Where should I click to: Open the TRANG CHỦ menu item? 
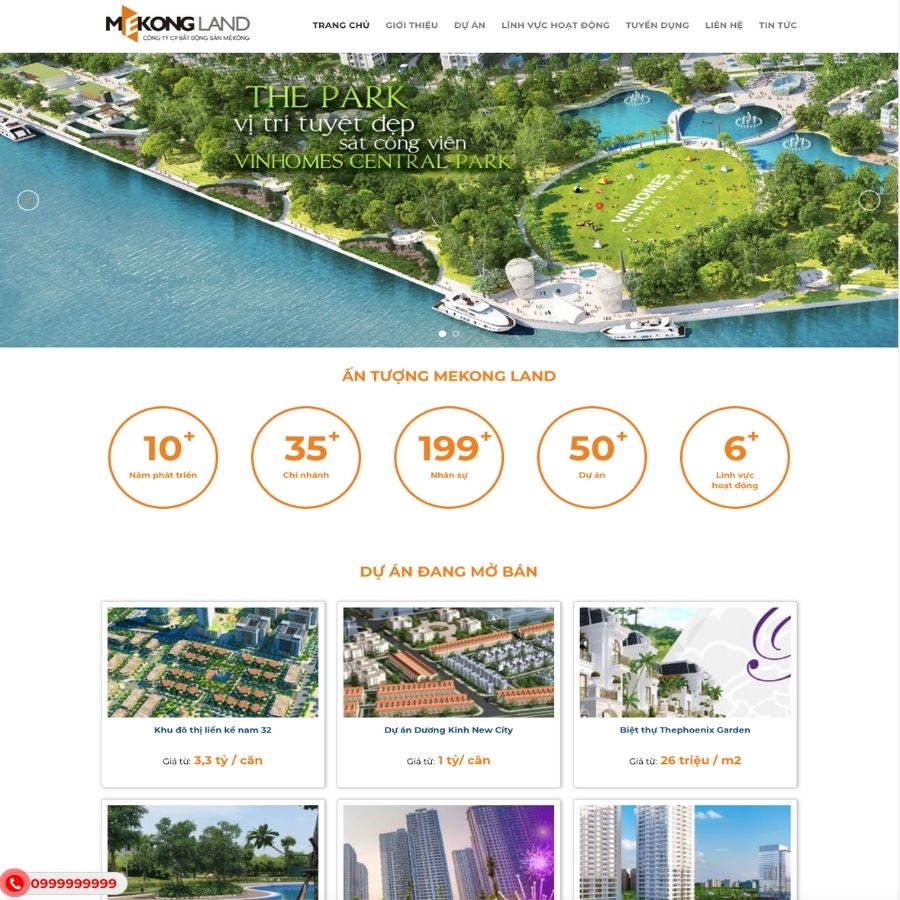(339, 24)
